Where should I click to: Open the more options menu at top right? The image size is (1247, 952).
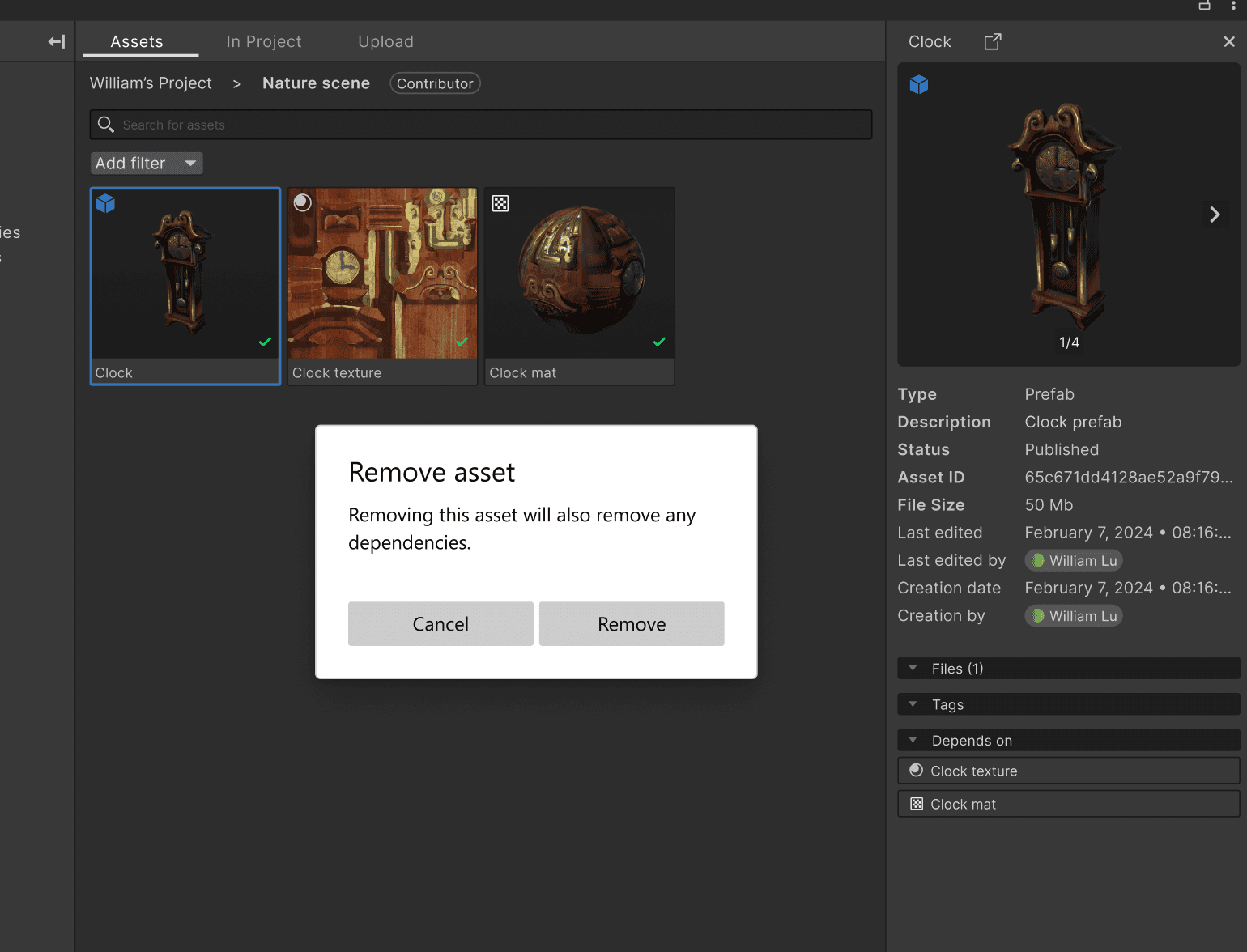(1234, 6)
